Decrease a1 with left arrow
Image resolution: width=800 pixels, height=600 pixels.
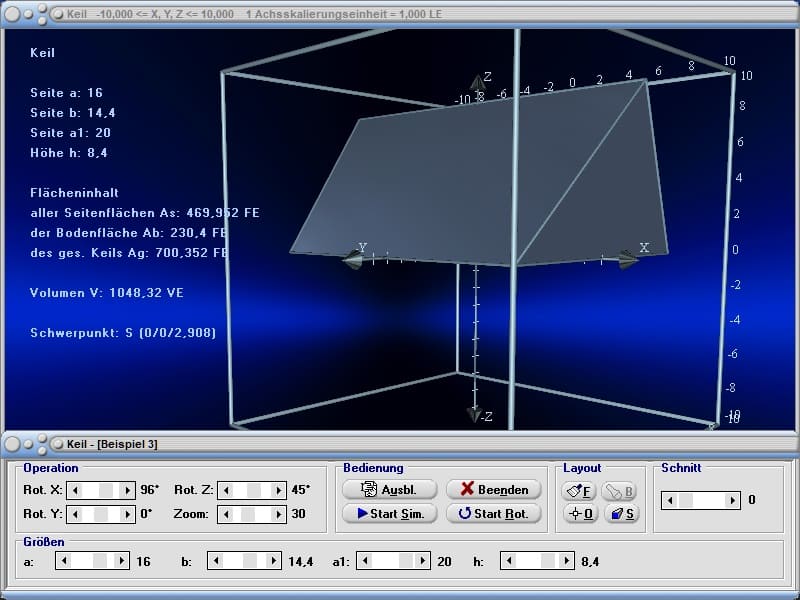(365, 561)
